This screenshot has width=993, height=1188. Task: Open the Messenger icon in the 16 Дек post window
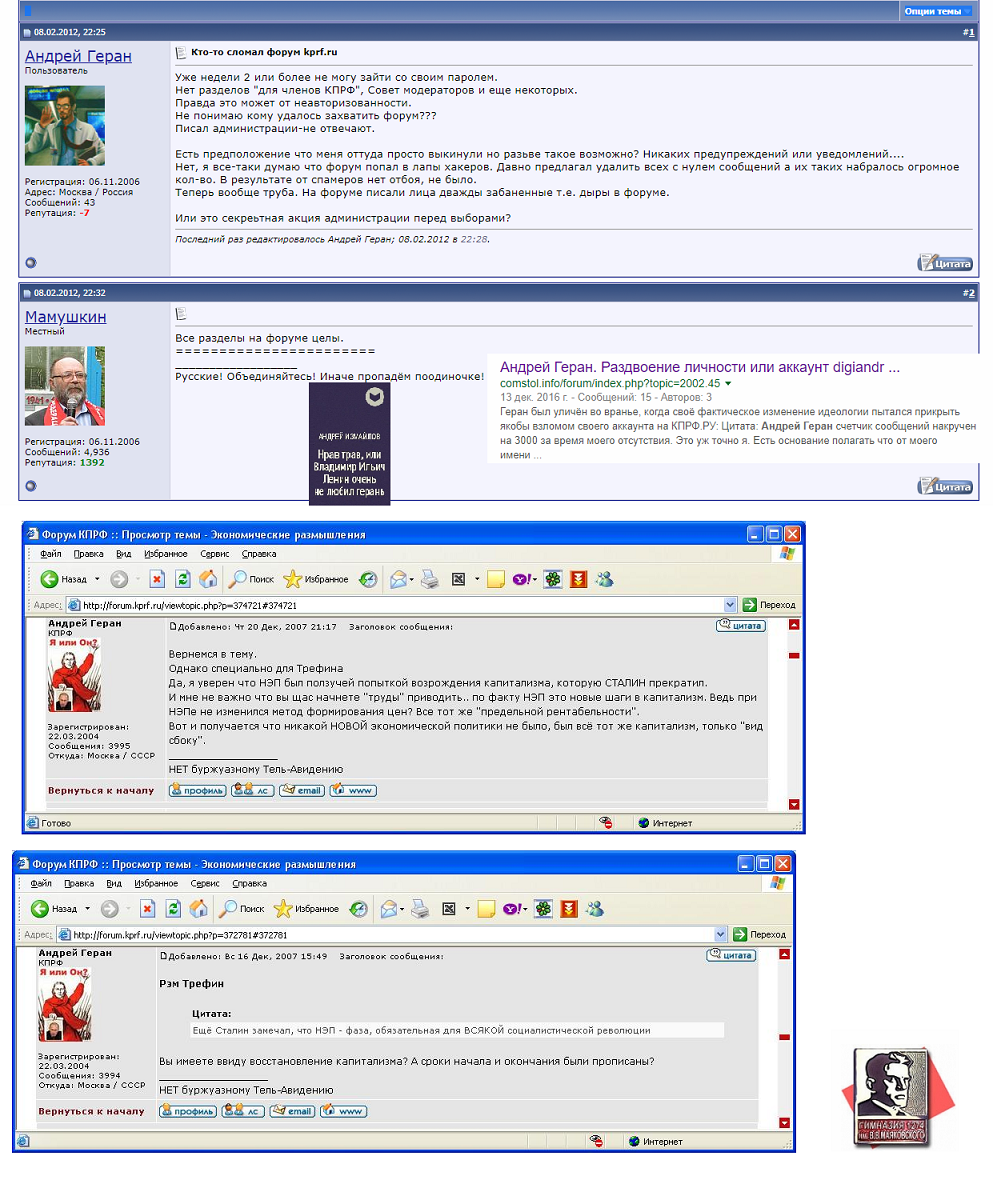point(595,909)
